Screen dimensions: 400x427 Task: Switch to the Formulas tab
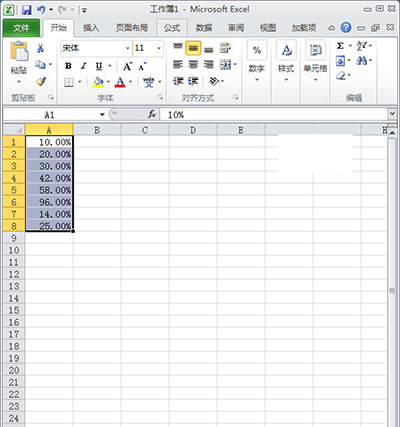pyautogui.click(x=172, y=28)
